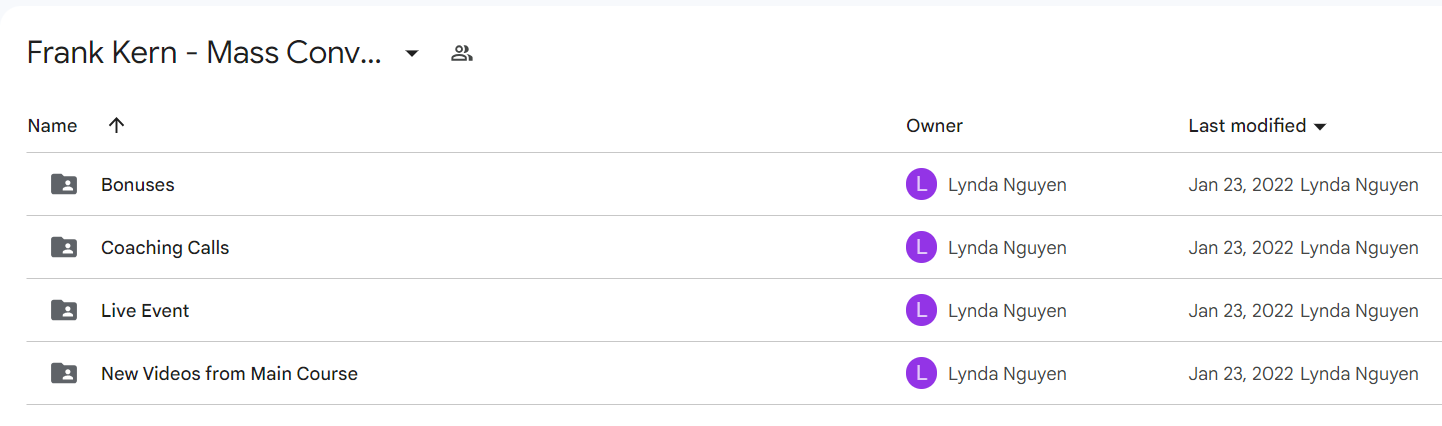Screen dimensions: 1442x426
Task: Click the Live Event shared folder icon
Action: click(64, 310)
